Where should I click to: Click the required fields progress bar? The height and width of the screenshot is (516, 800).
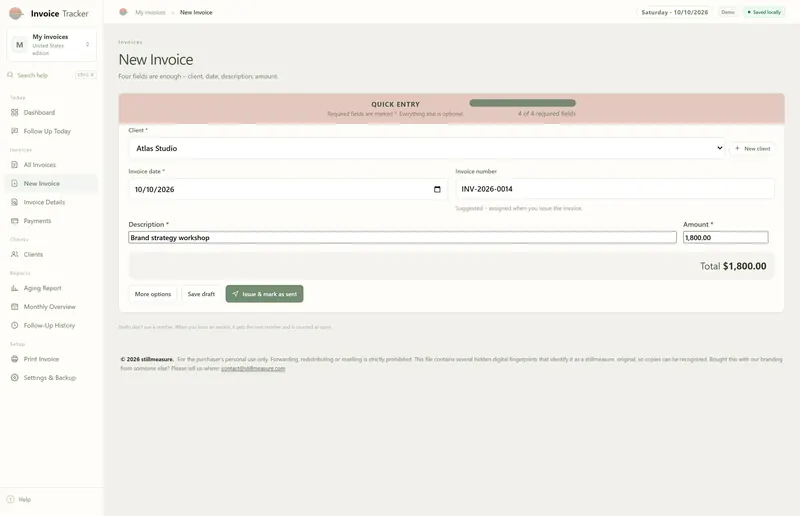tap(522, 103)
